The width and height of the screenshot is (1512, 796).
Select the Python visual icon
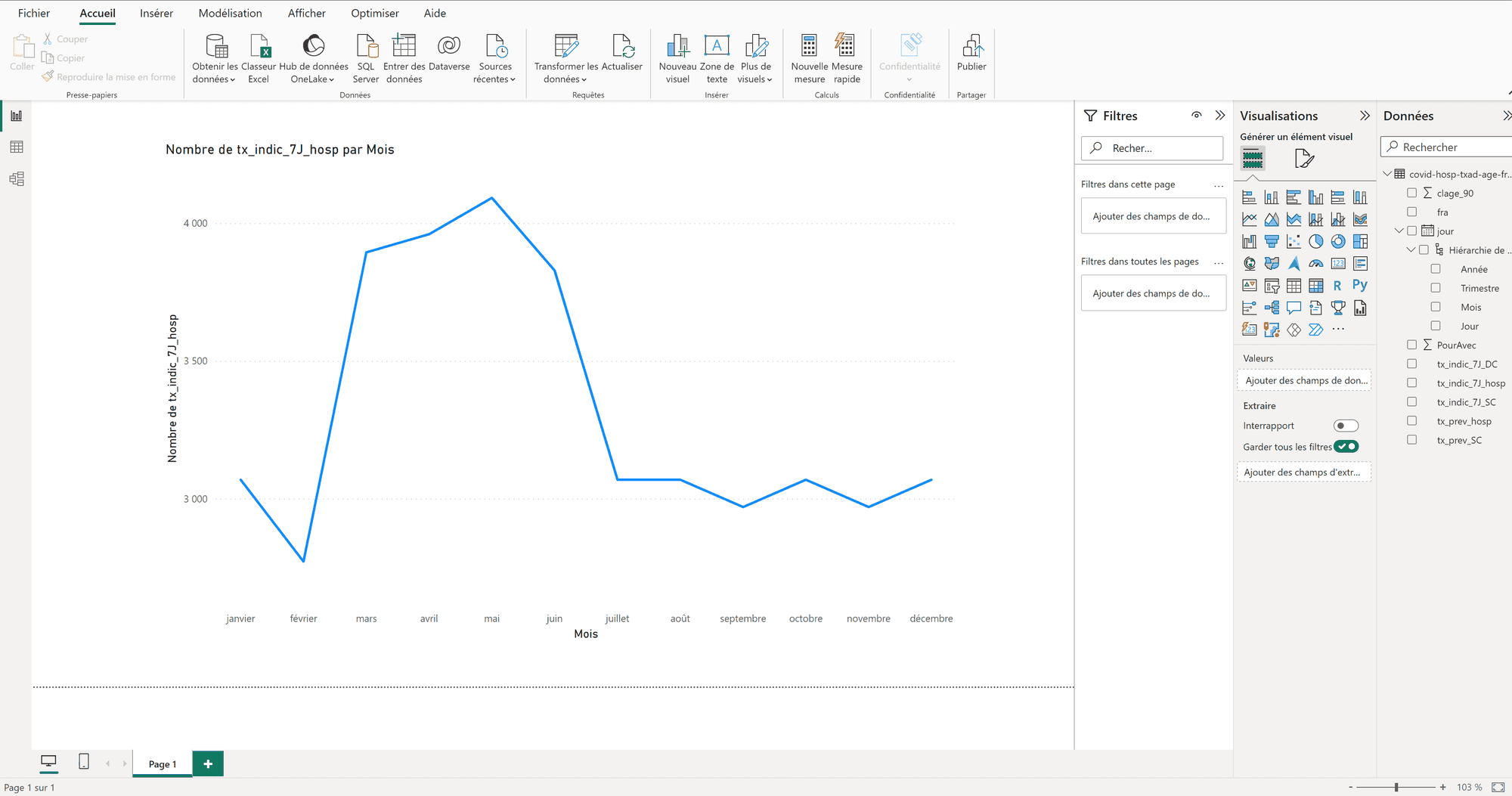coord(1360,285)
